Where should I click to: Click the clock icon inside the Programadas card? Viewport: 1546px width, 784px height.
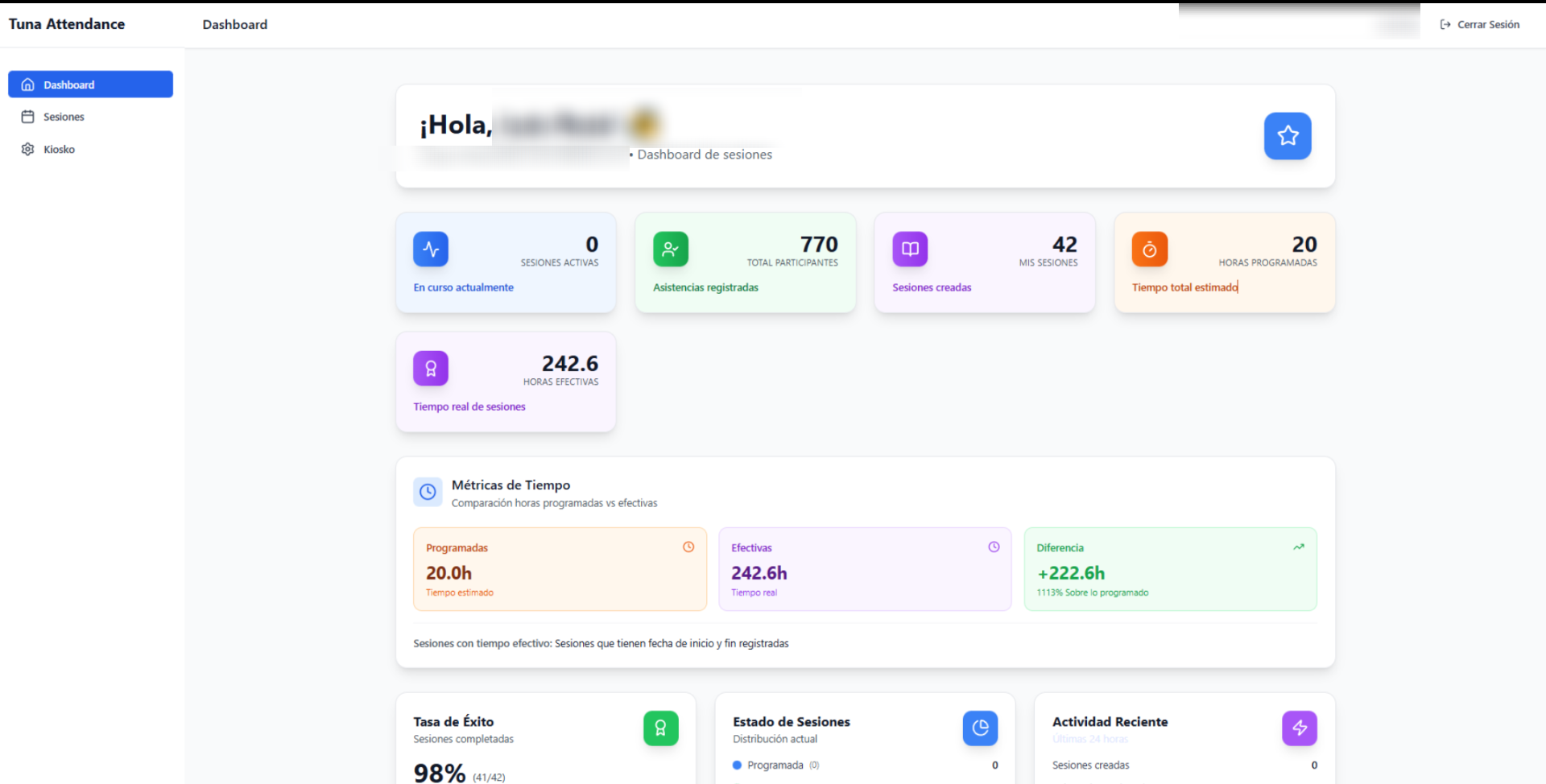click(688, 547)
